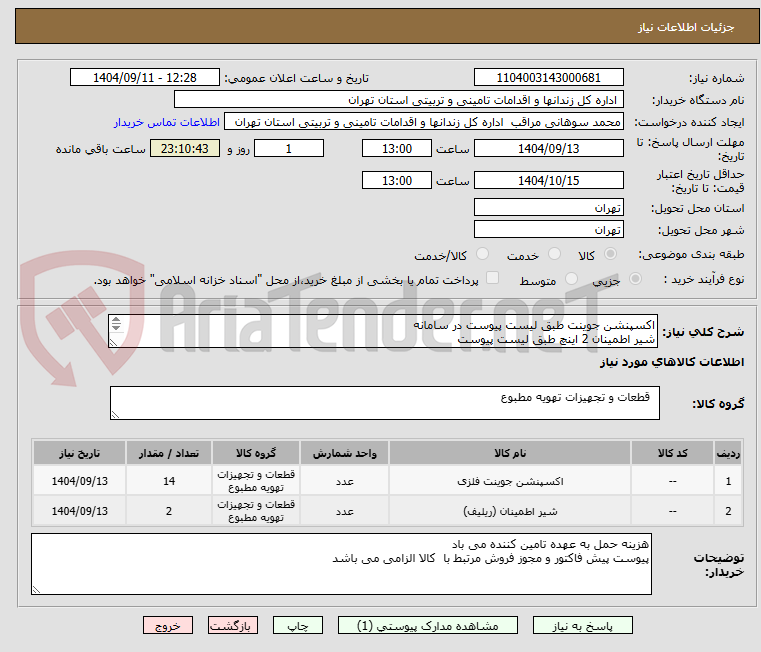Open مشاهده مدارک پیوستی (1) button
761x652 pixels.
click(428, 625)
